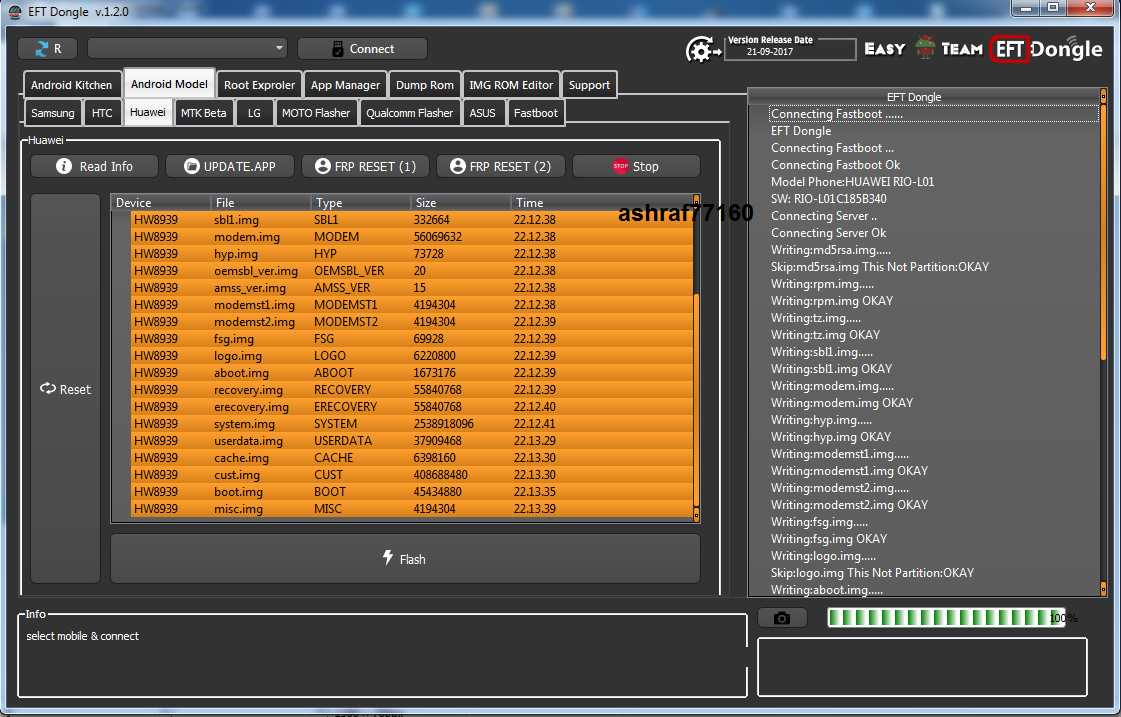
Task: Select the boot.img row
Action: point(412,492)
